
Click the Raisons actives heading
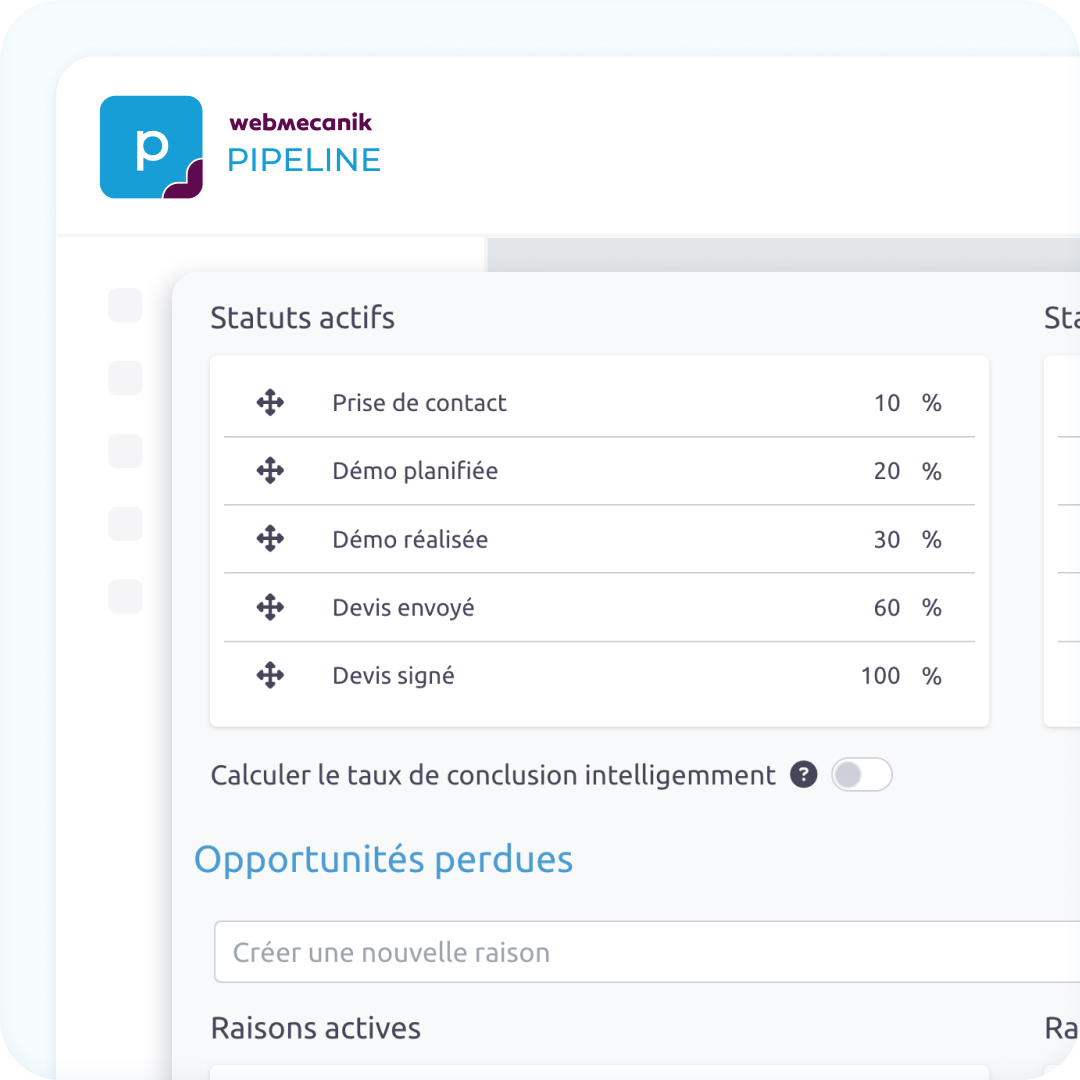[x=315, y=1028]
